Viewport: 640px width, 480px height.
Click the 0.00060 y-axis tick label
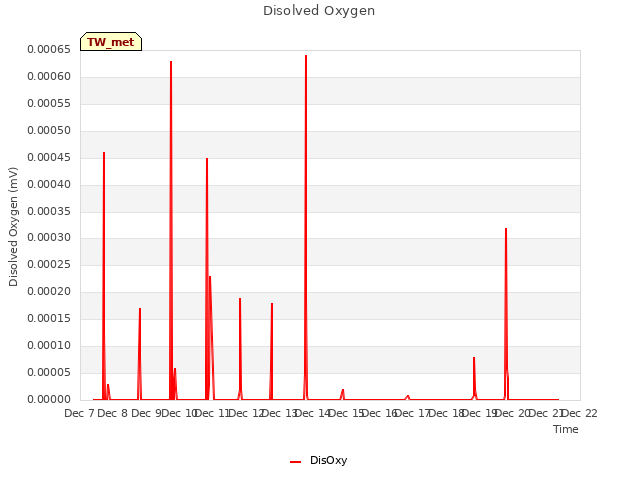49,77
